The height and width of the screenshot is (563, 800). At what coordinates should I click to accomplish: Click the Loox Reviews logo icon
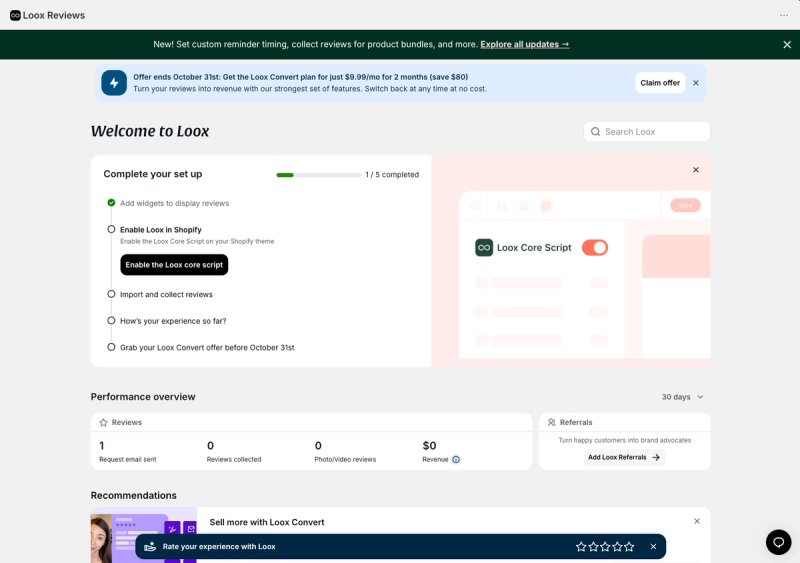click(15, 15)
